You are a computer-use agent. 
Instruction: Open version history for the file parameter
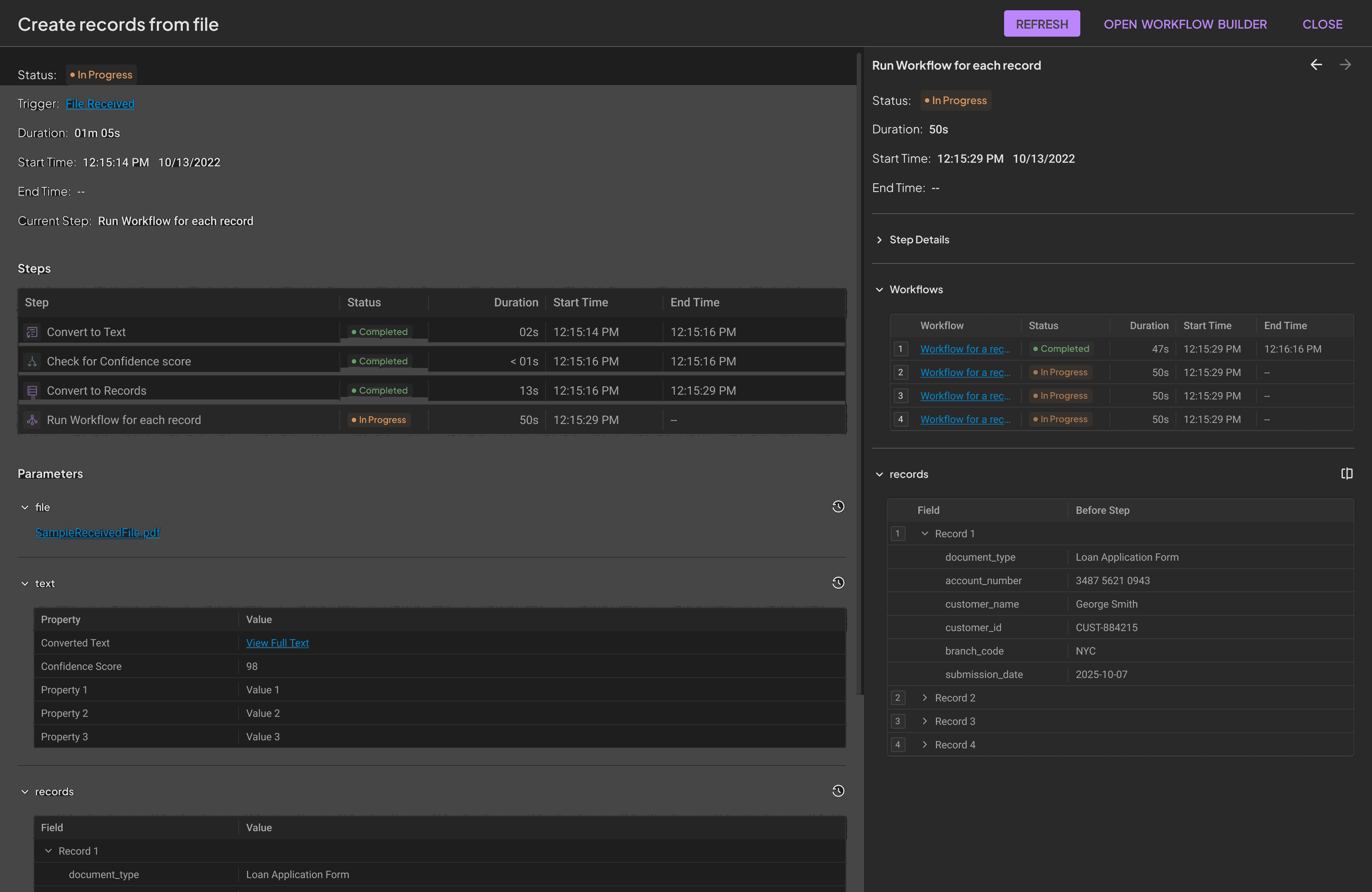pos(838,506)
